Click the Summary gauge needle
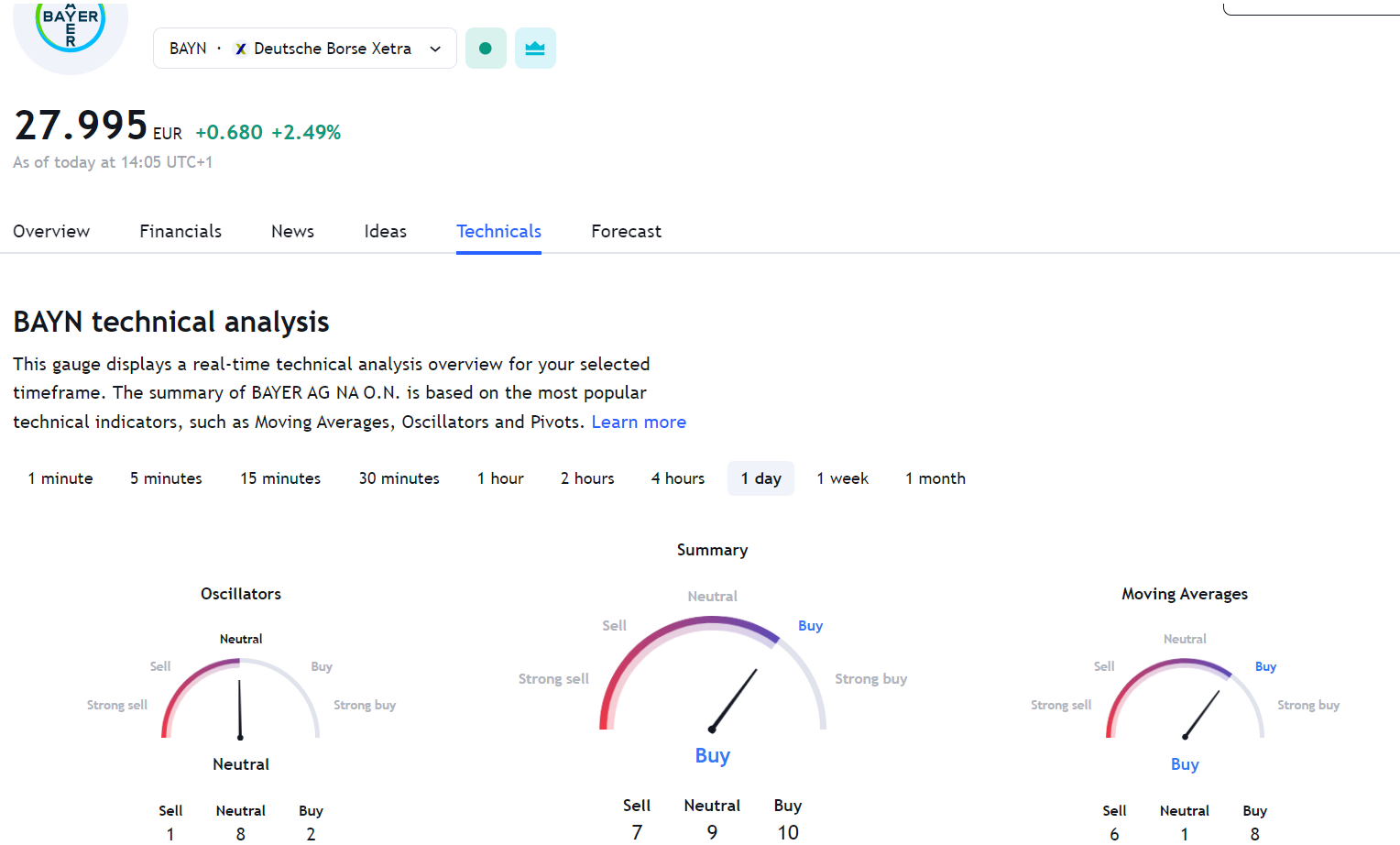 [734, 699]
